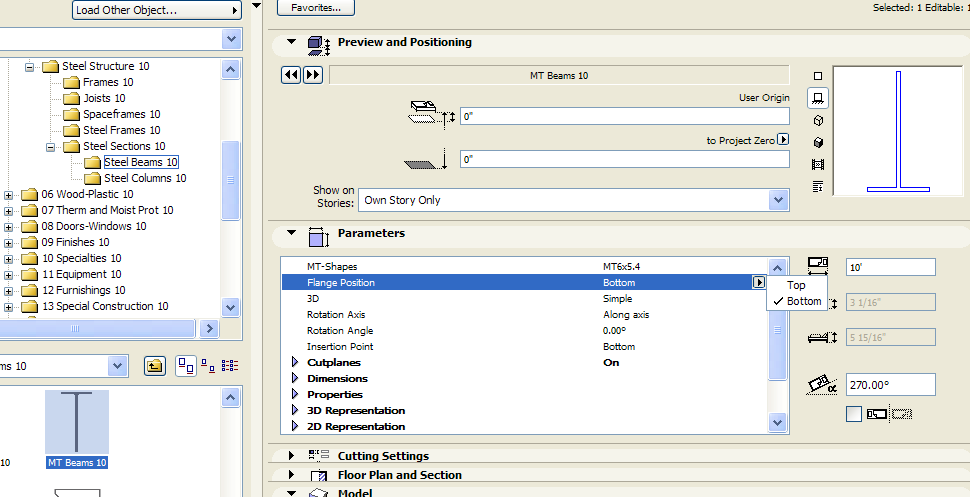The image size is (970, 497).
Task: Open the Flange Position arrow button
Action: pos(759,282)
